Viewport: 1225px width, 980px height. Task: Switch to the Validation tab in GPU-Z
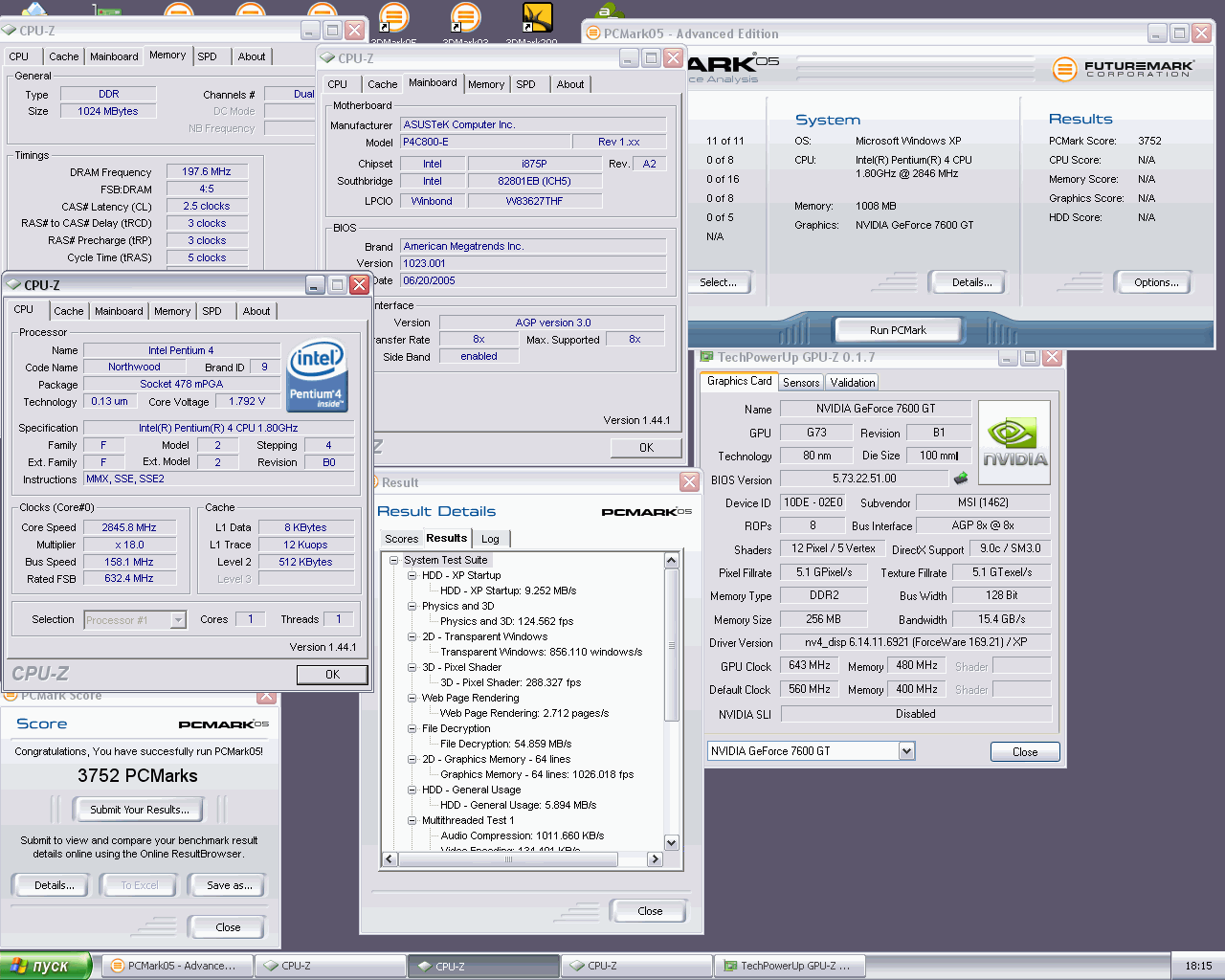tap(852, 383)
